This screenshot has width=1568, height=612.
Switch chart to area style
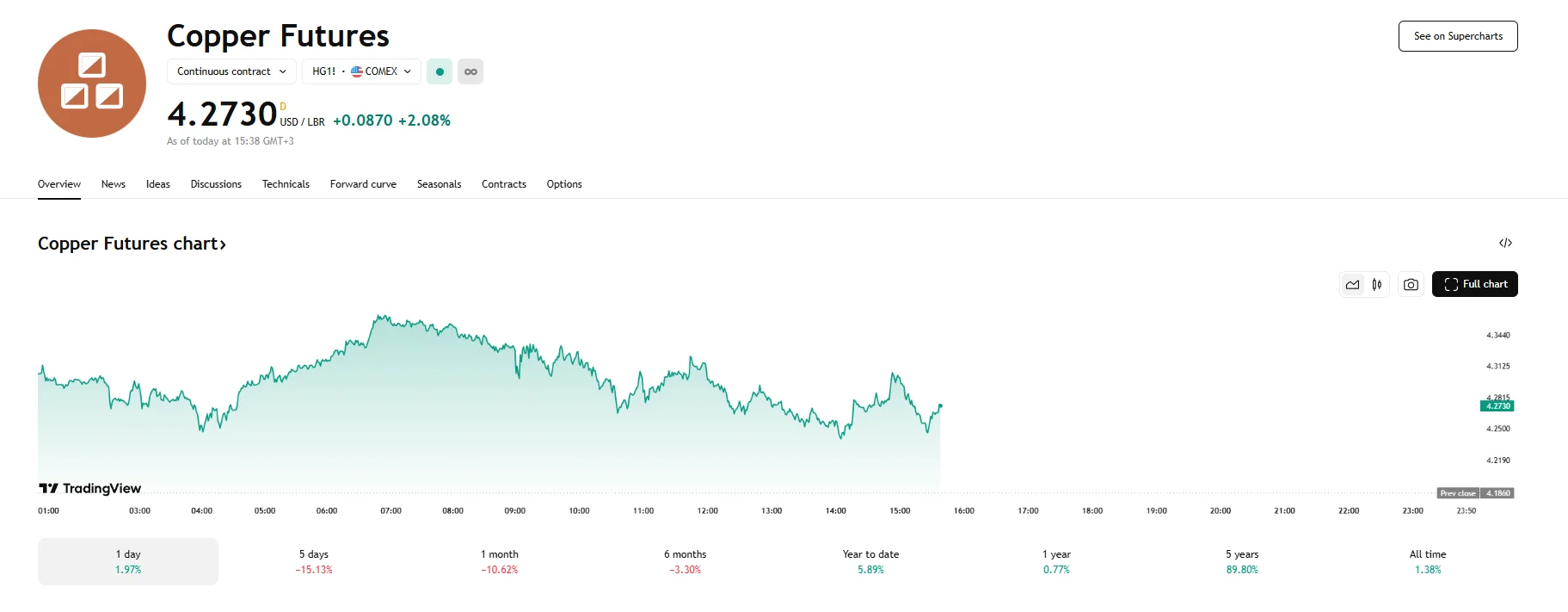point(1353,284)
